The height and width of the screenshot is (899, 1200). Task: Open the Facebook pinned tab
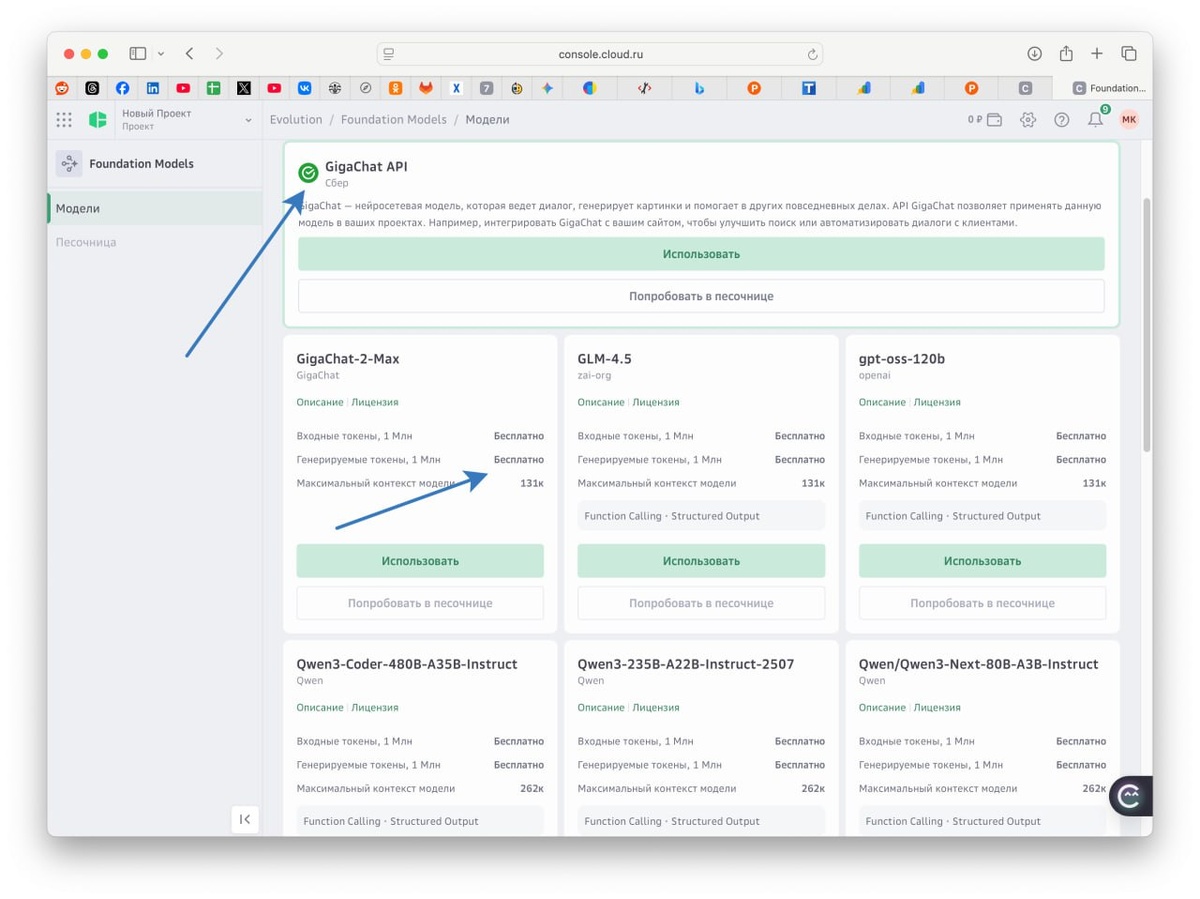click(122, 88)
